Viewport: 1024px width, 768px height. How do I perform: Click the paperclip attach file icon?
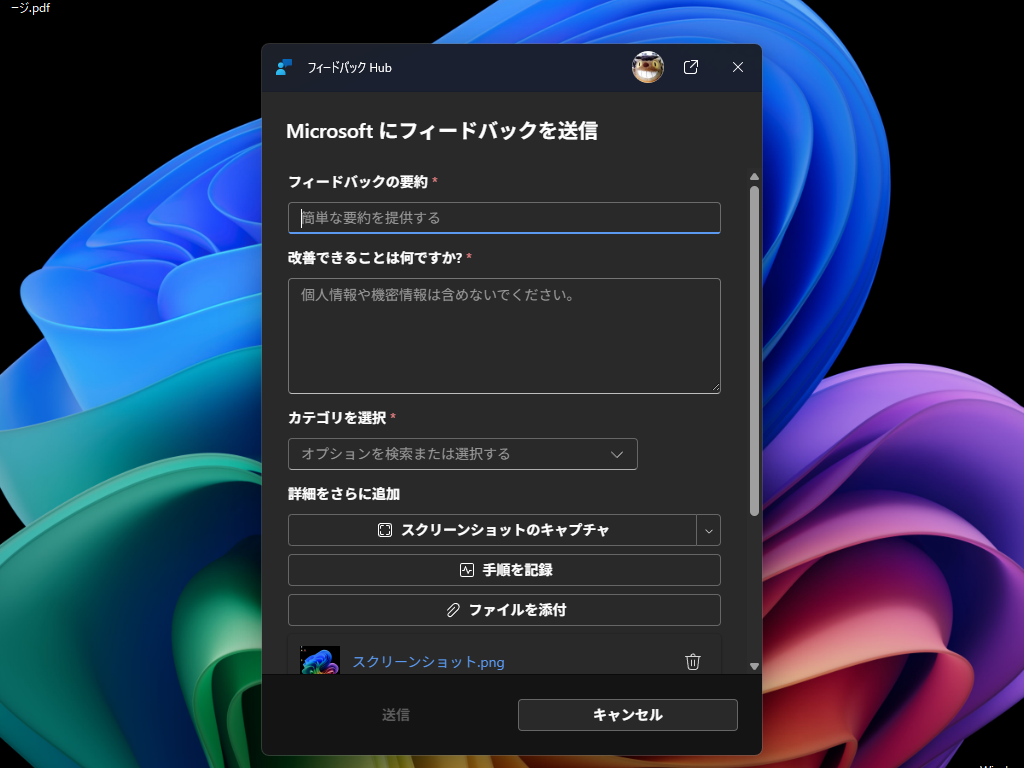click(x=452, y=610)
